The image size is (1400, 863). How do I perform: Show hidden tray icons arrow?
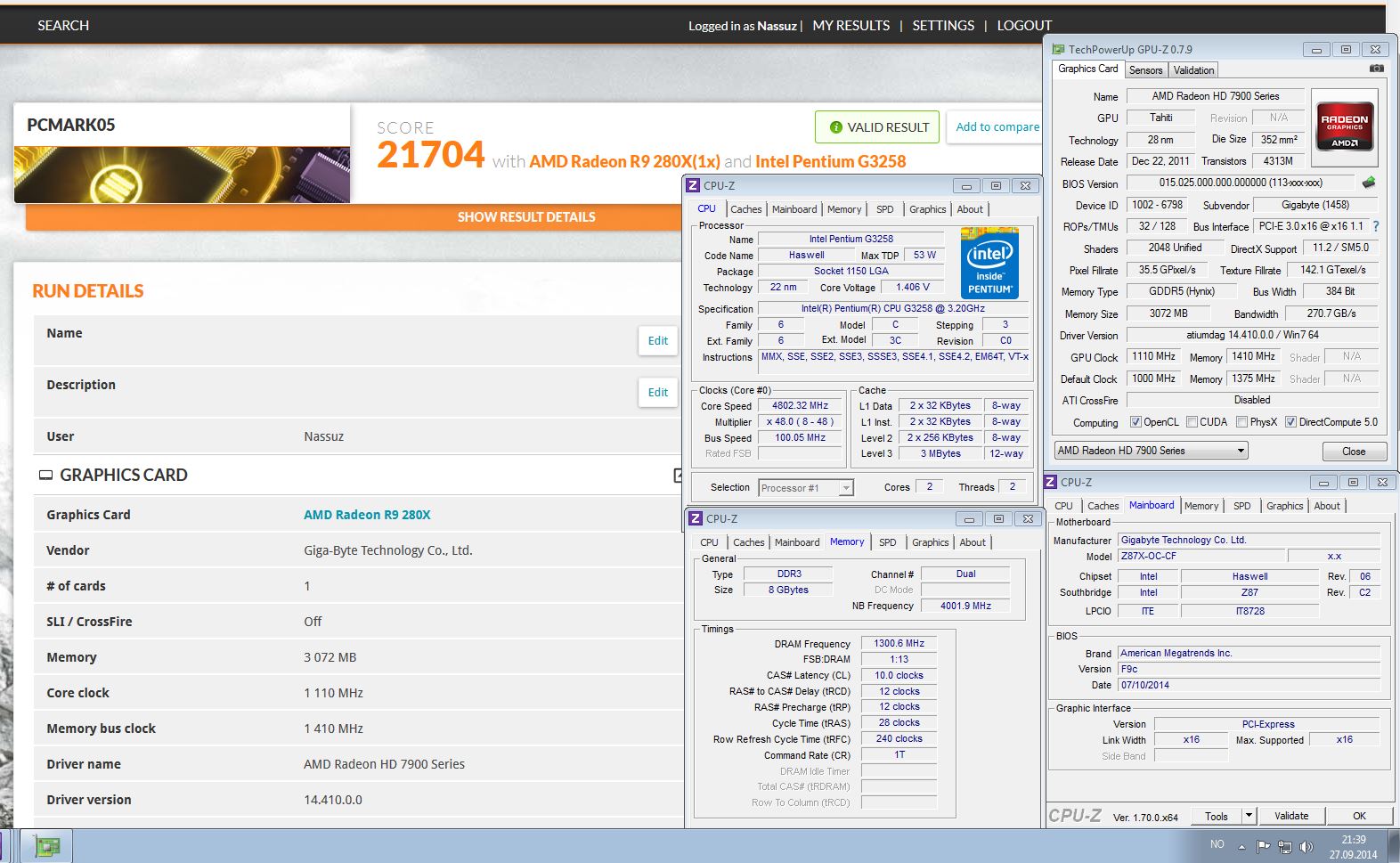(x=1241, y=846)
